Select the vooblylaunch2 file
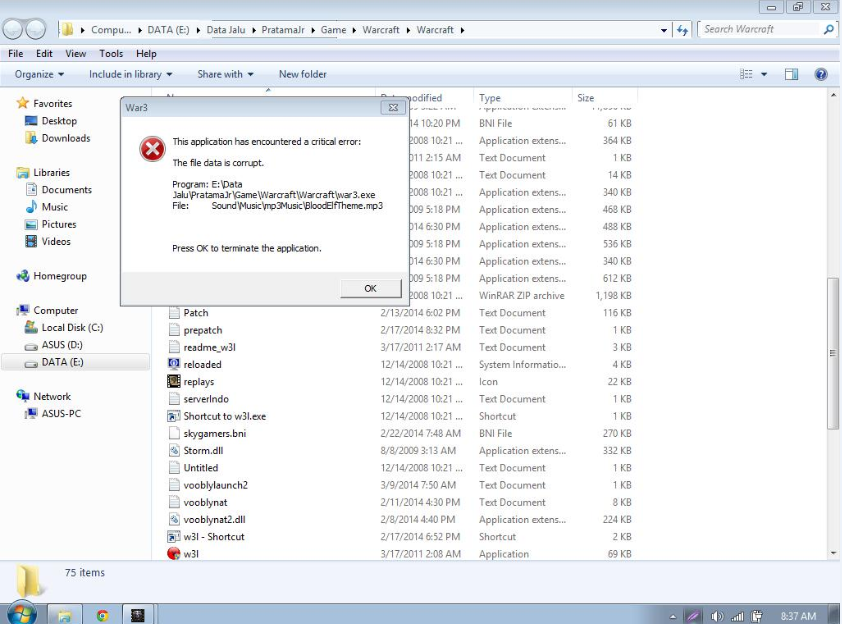The width and height of the screenshot is (842, 624). (x=215, y=485)
